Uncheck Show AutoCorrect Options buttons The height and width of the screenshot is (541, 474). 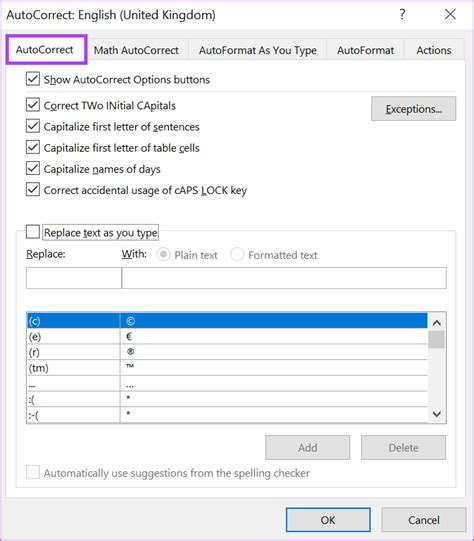33,79
